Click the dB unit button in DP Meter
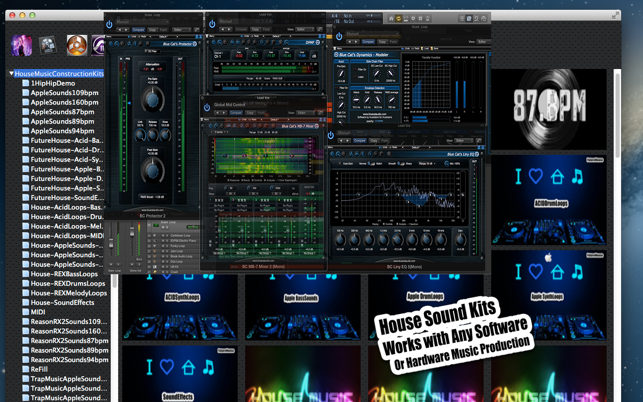Image resolution: width=643 pixels, height=402 pixels. tap(314, 56)
